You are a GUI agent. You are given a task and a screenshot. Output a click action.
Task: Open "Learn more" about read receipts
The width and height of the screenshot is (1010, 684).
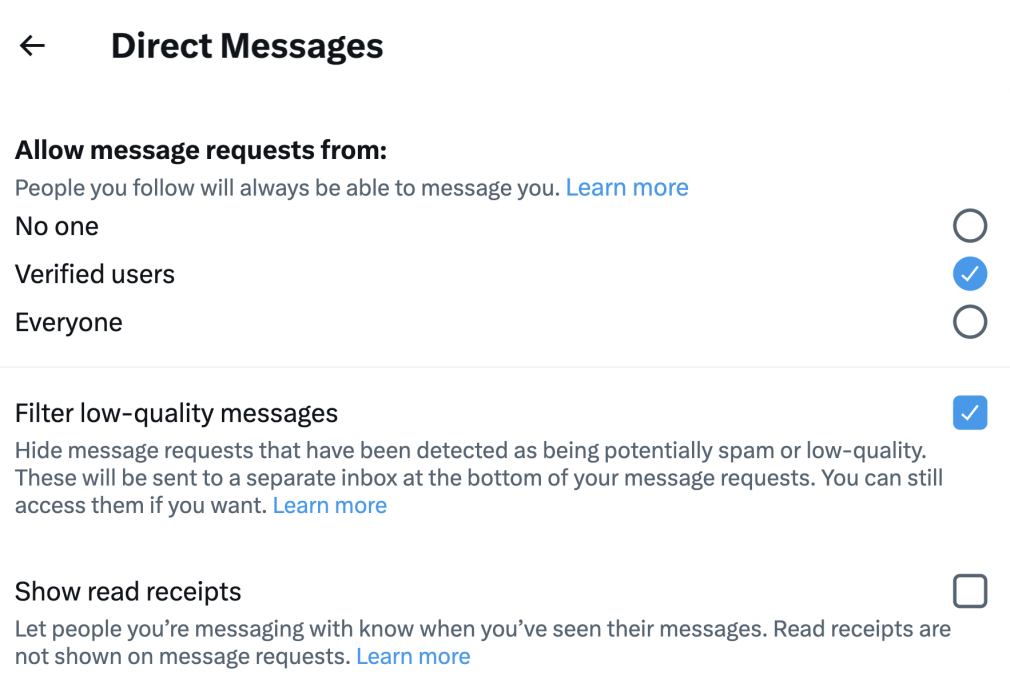pyautogui.click(x=413, y=656)
